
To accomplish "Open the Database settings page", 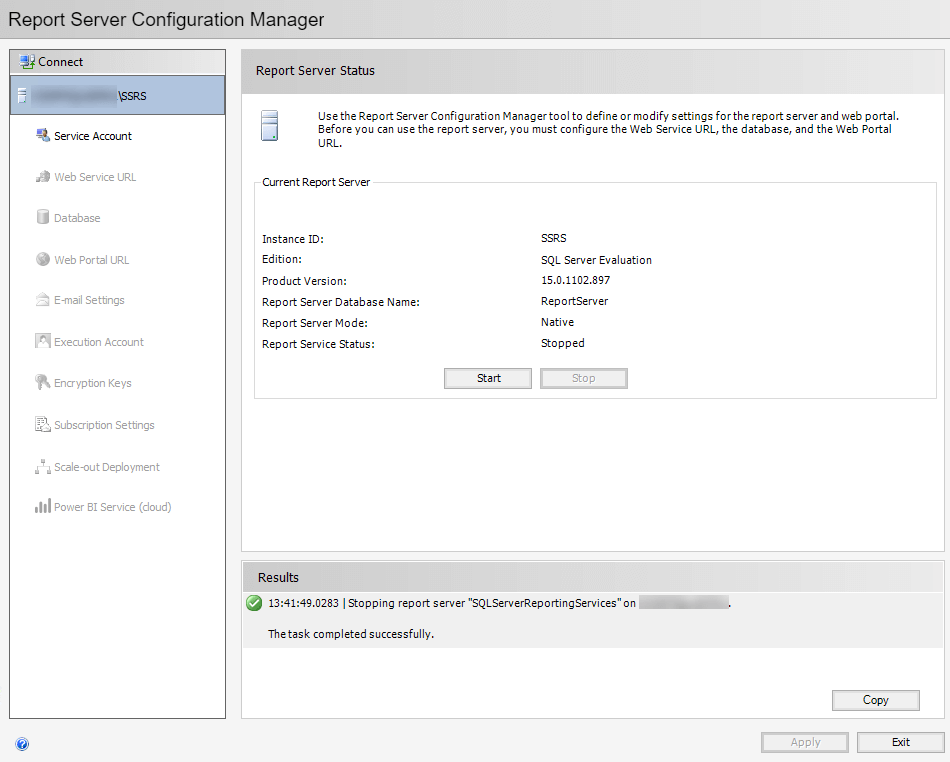I will click(77, 218).
